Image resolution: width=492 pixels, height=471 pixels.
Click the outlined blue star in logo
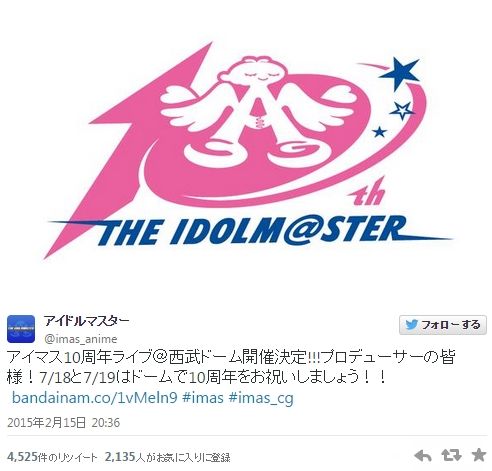click(402, 111)
